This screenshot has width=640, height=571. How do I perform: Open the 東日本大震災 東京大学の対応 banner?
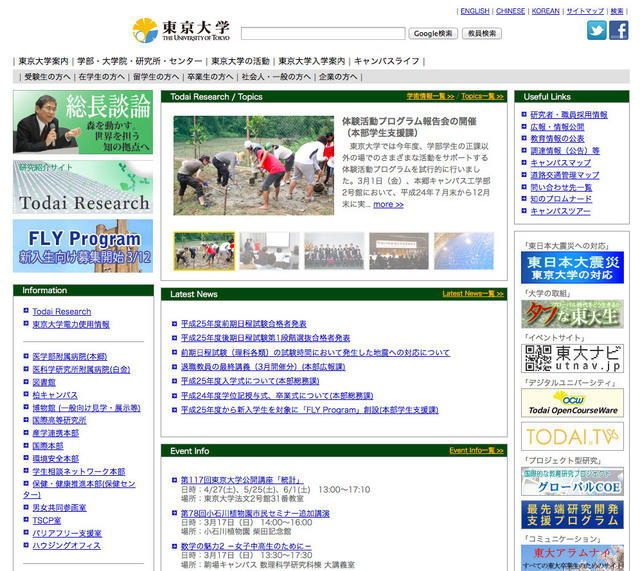572,267
